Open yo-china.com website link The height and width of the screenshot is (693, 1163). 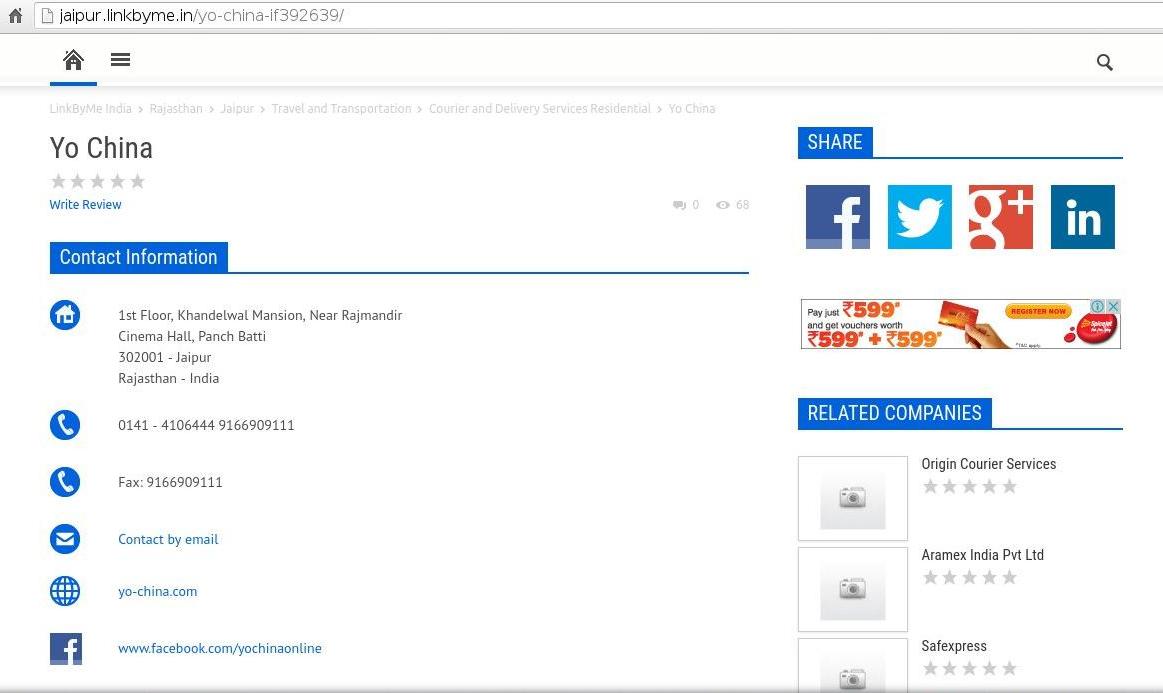(x=158, y=591)
